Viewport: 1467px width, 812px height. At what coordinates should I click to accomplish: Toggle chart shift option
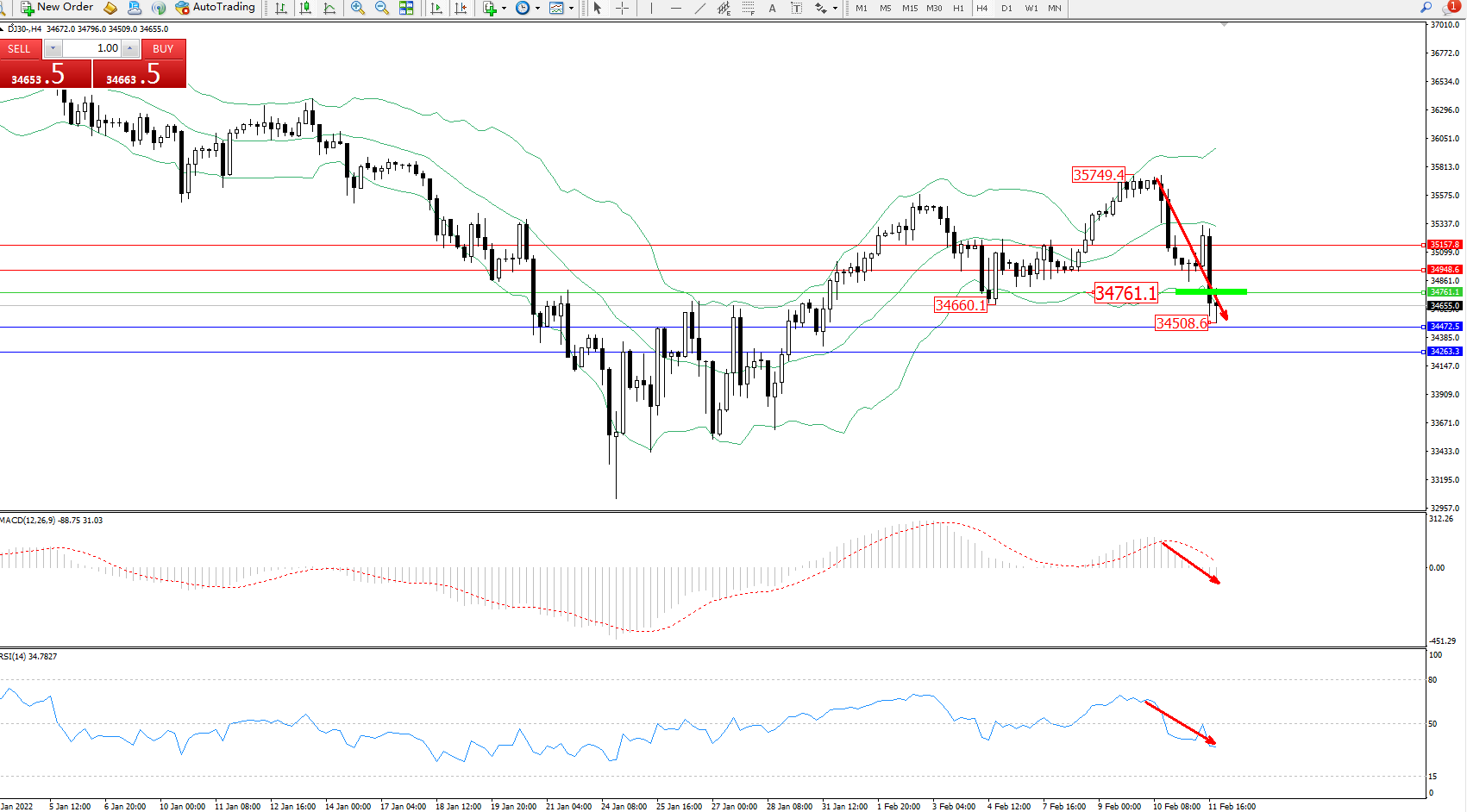coord(461,8)
